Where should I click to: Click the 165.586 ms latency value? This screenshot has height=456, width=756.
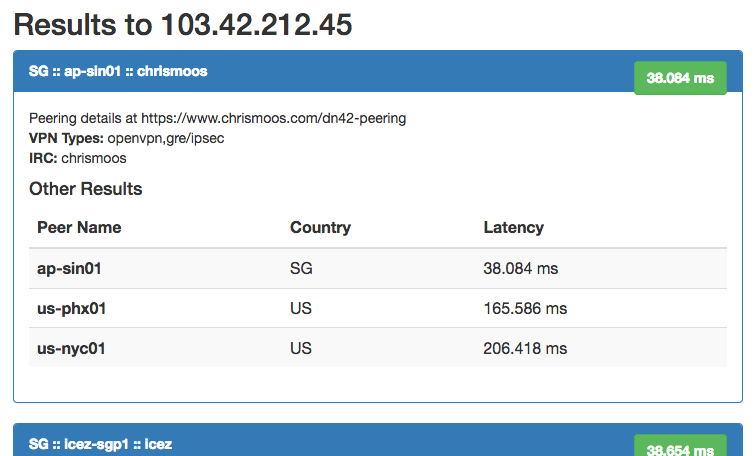click(525, 308)
